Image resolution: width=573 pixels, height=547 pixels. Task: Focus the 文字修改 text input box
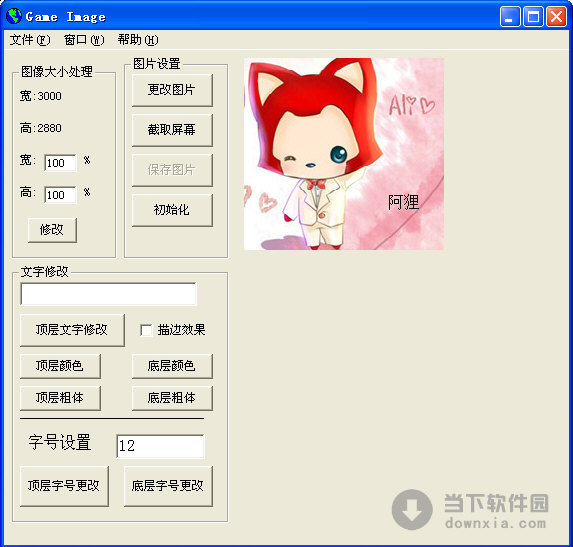point(109,294)
